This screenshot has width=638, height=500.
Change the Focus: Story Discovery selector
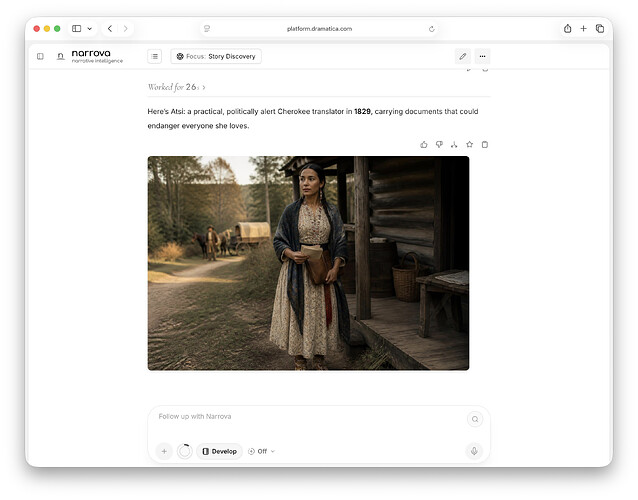tap(216, 56)
